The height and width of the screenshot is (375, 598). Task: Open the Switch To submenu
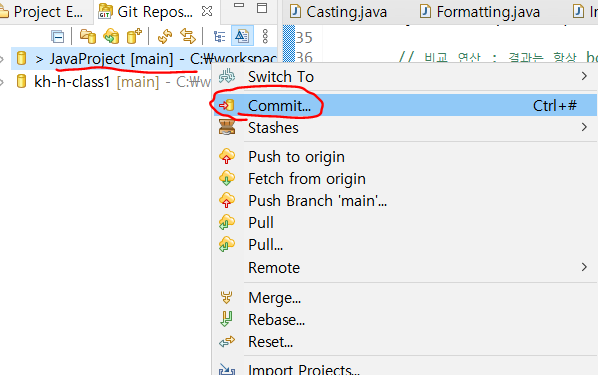[405, 77]
